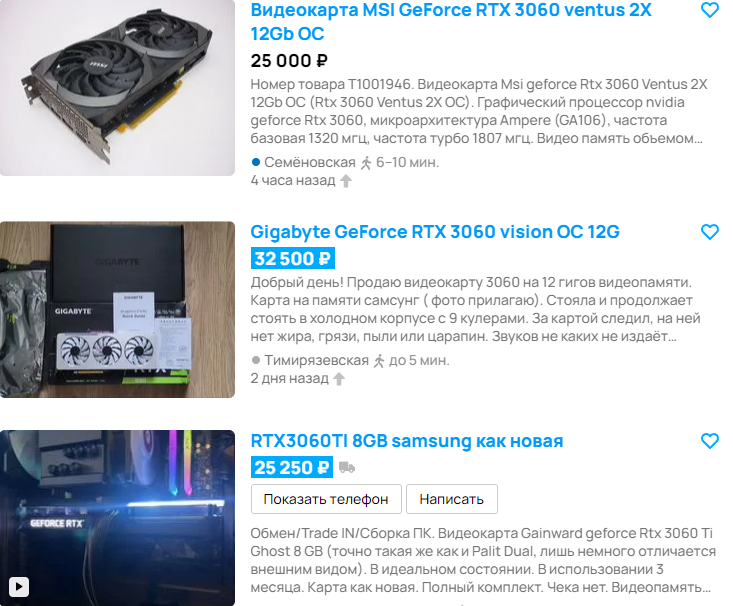Favorite the MSI RTX 3060 Ventus listing
Screen dimensions: 733x606
pos(710,10)
